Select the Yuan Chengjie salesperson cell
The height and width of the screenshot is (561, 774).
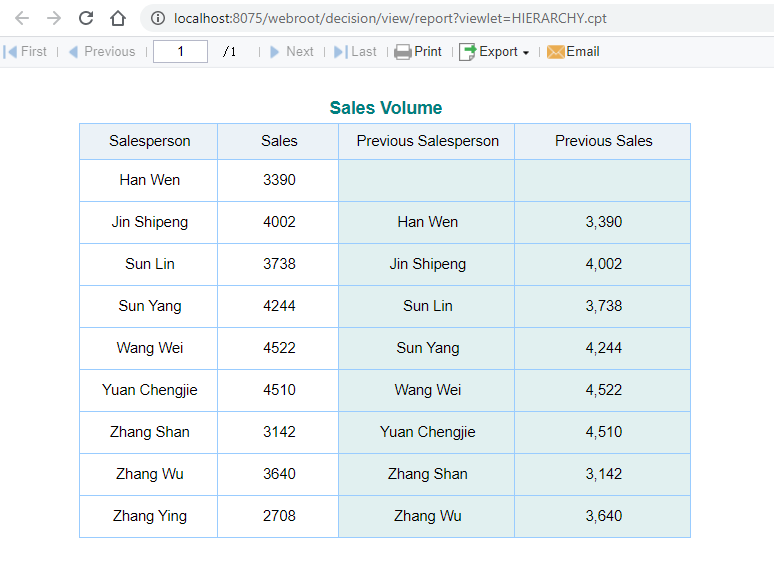(149, 390)
